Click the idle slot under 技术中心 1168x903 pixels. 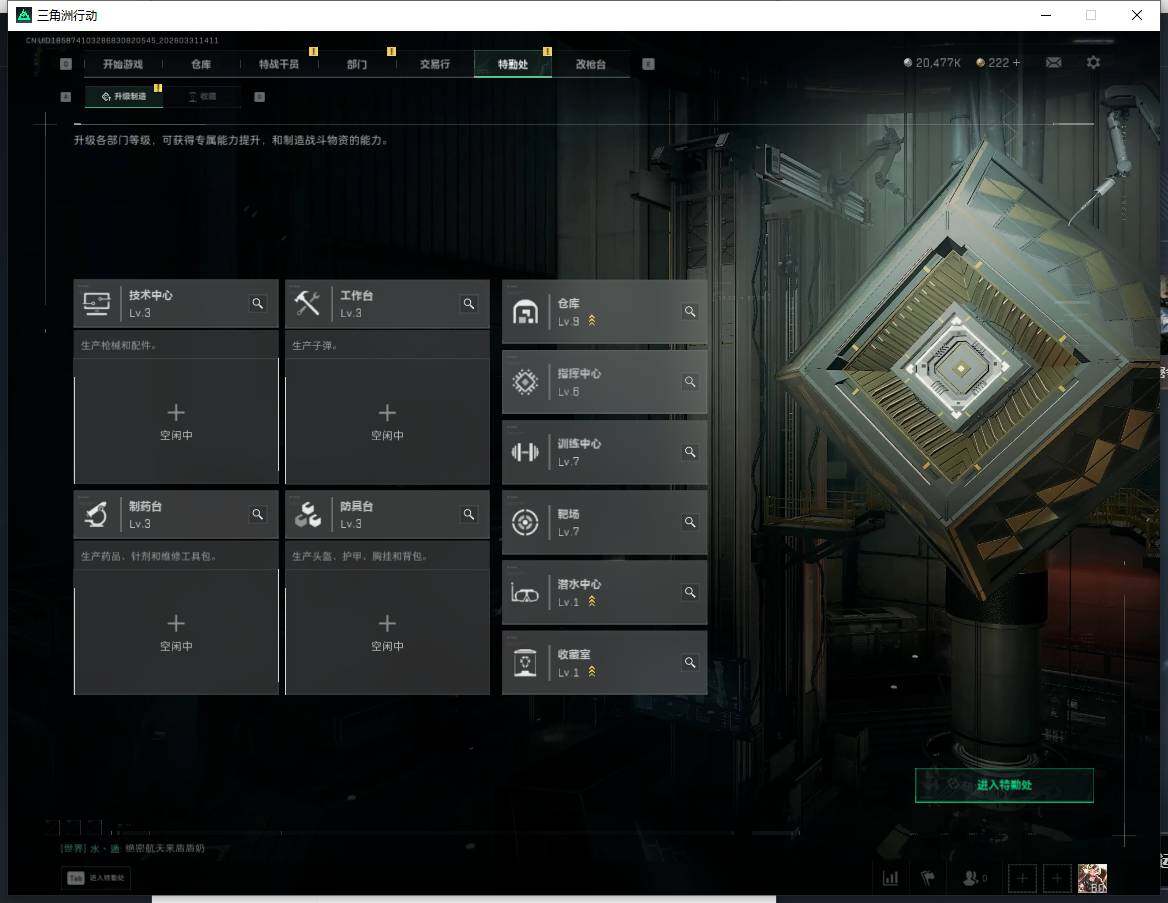click(176, 420)
